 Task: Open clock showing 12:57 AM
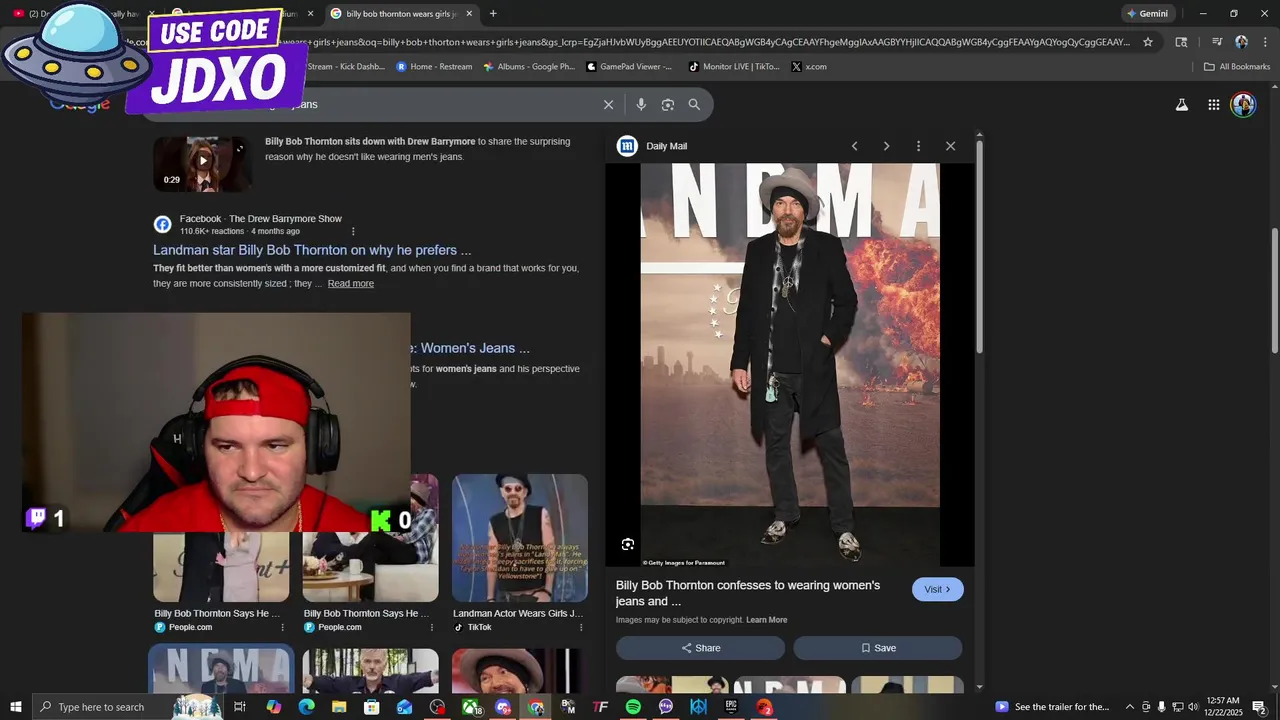click(1223, 707)
